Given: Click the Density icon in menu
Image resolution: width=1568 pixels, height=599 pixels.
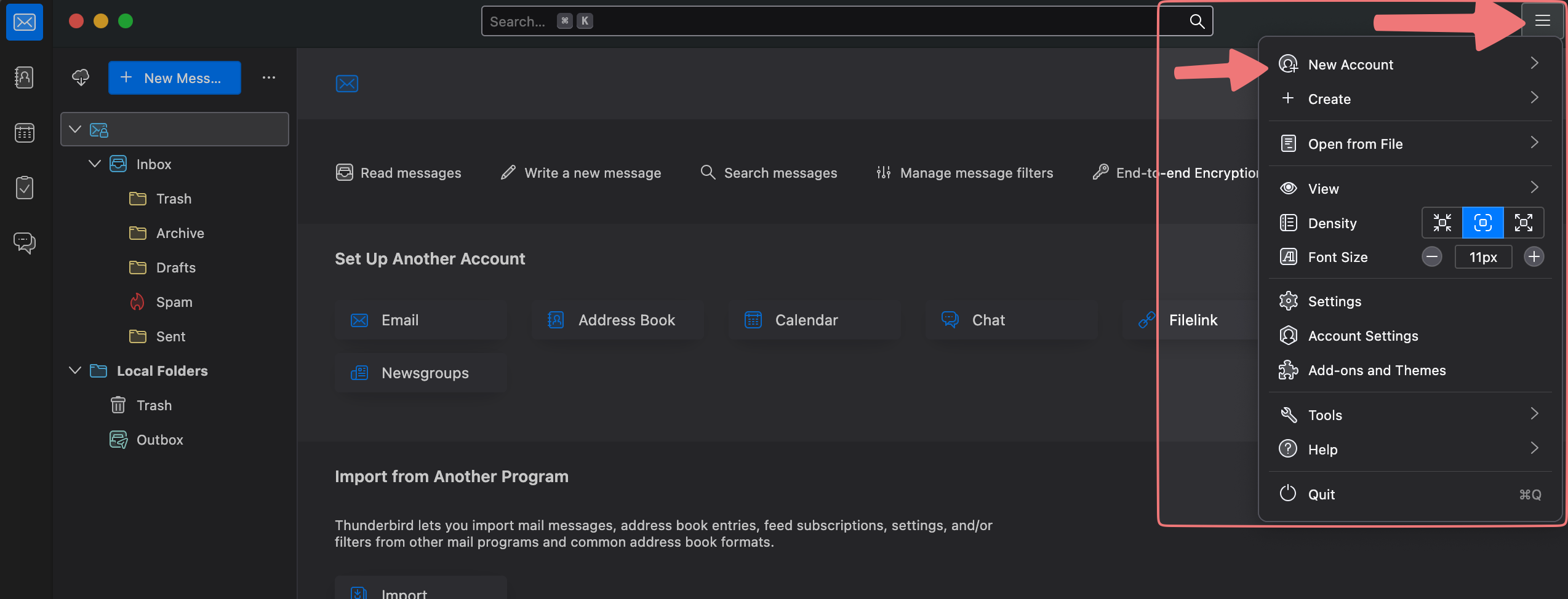Looking at the screenshot, I should tap(1289, 223).
